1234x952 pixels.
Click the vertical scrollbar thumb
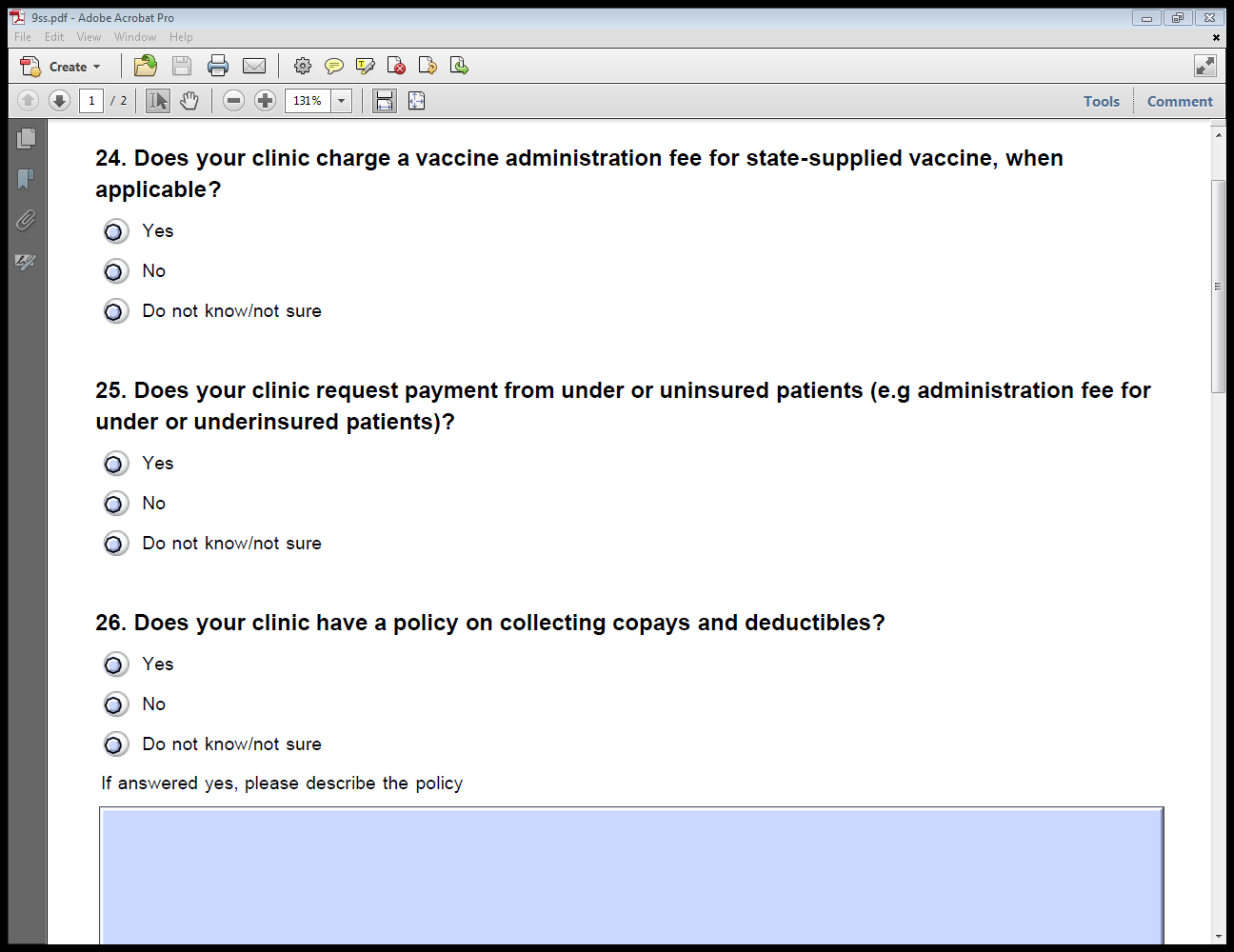tap(1218, 286)
